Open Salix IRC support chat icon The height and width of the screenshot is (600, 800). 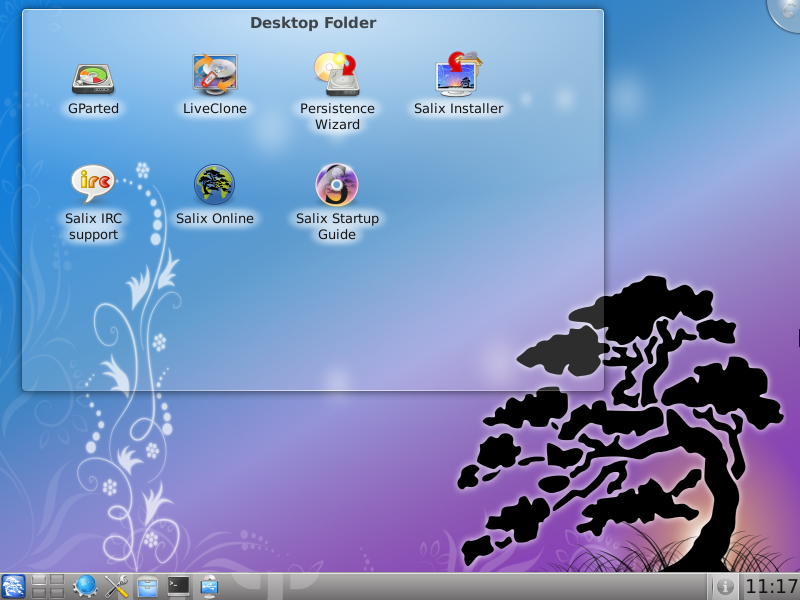(x=93, y=184)
